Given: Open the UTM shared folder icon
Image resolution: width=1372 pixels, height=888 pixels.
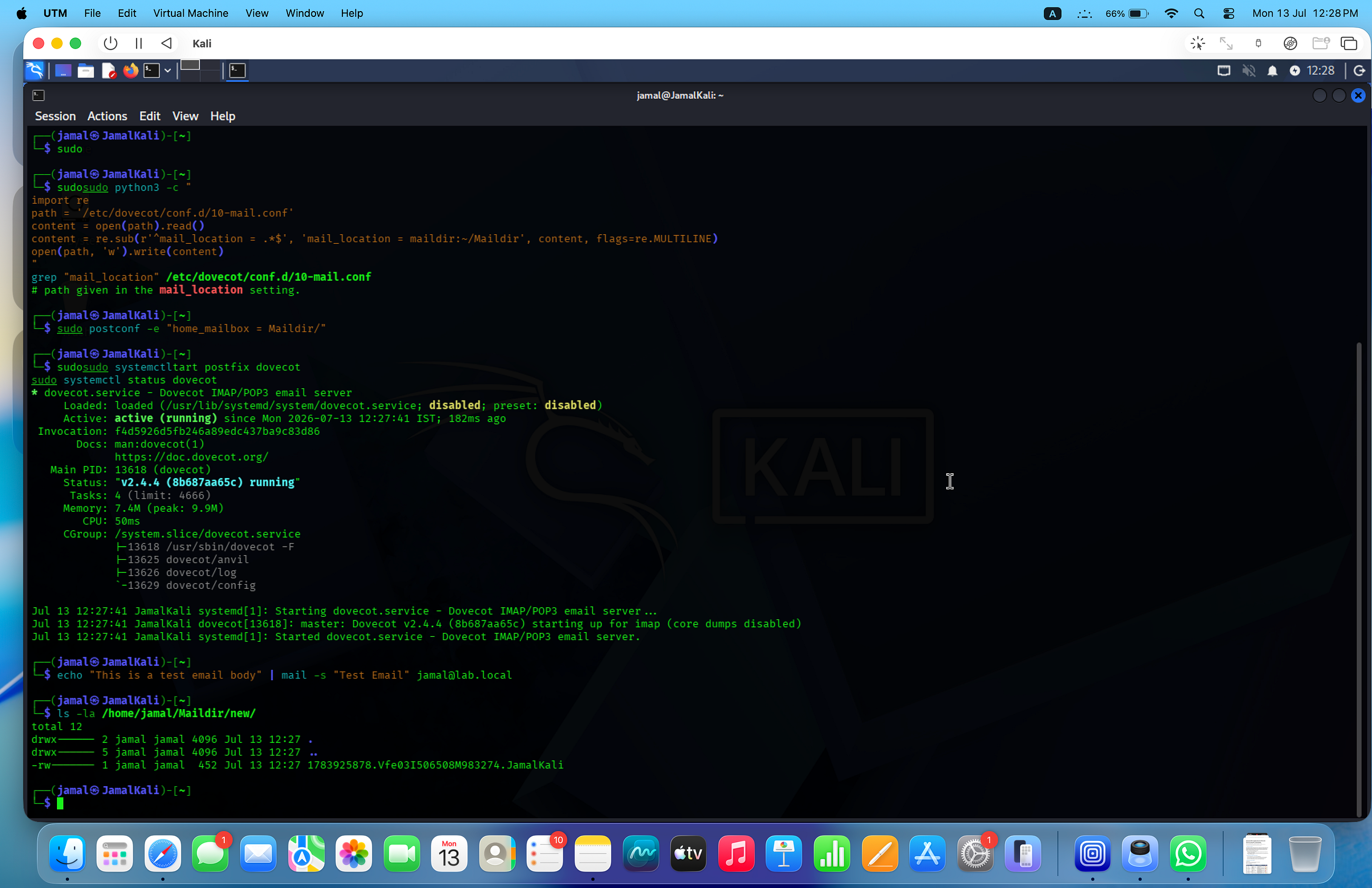Looking at the screenshot, I should pyautogui.click(x=1321, y=43).
